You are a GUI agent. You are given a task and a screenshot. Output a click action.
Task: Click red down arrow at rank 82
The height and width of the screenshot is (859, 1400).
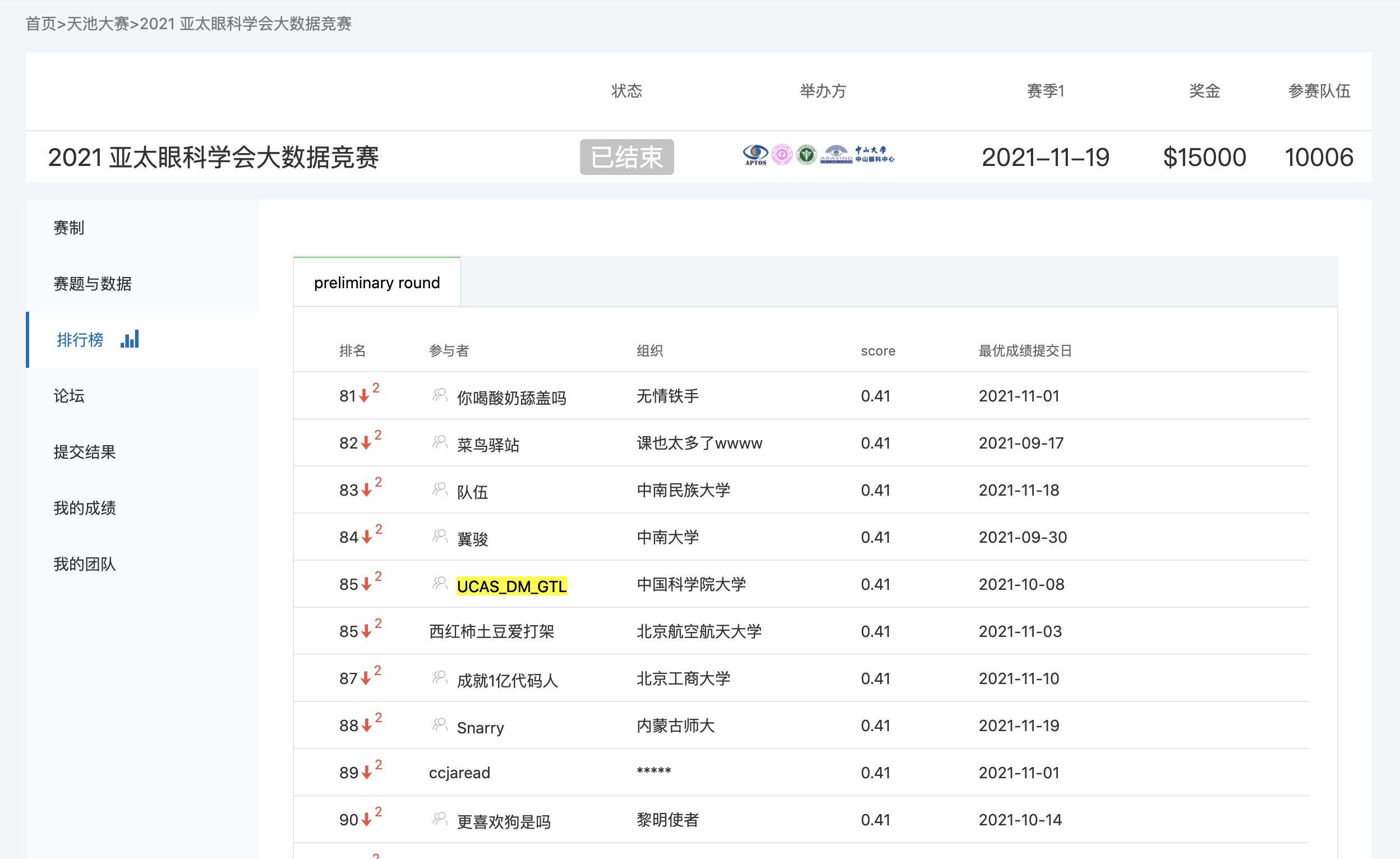tap(366, 443)
